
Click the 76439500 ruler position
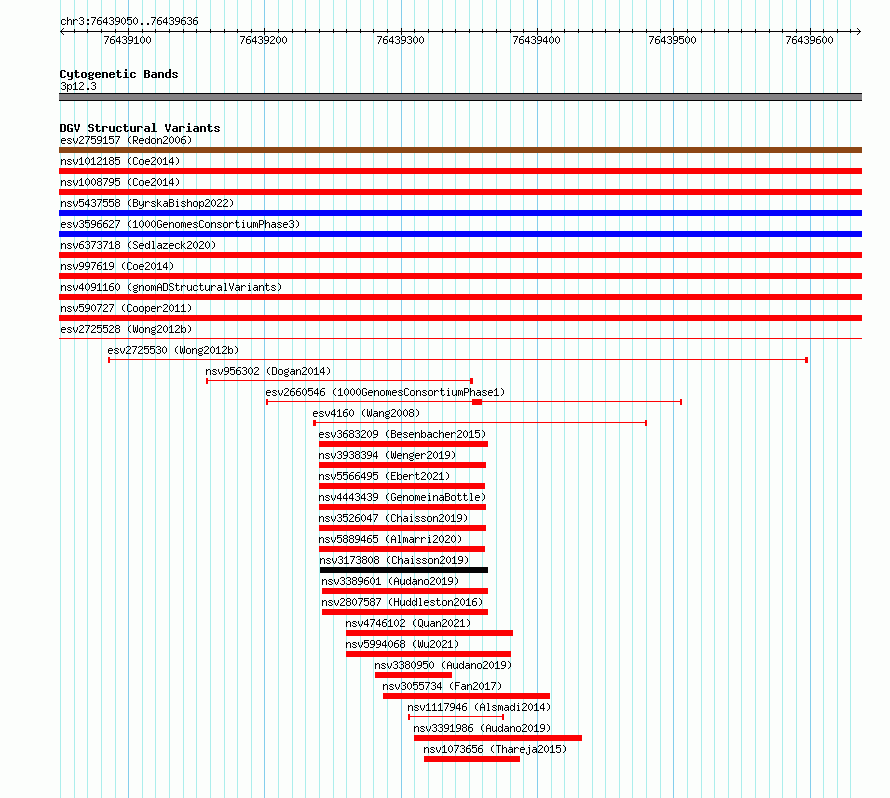[x=673, y=40]
